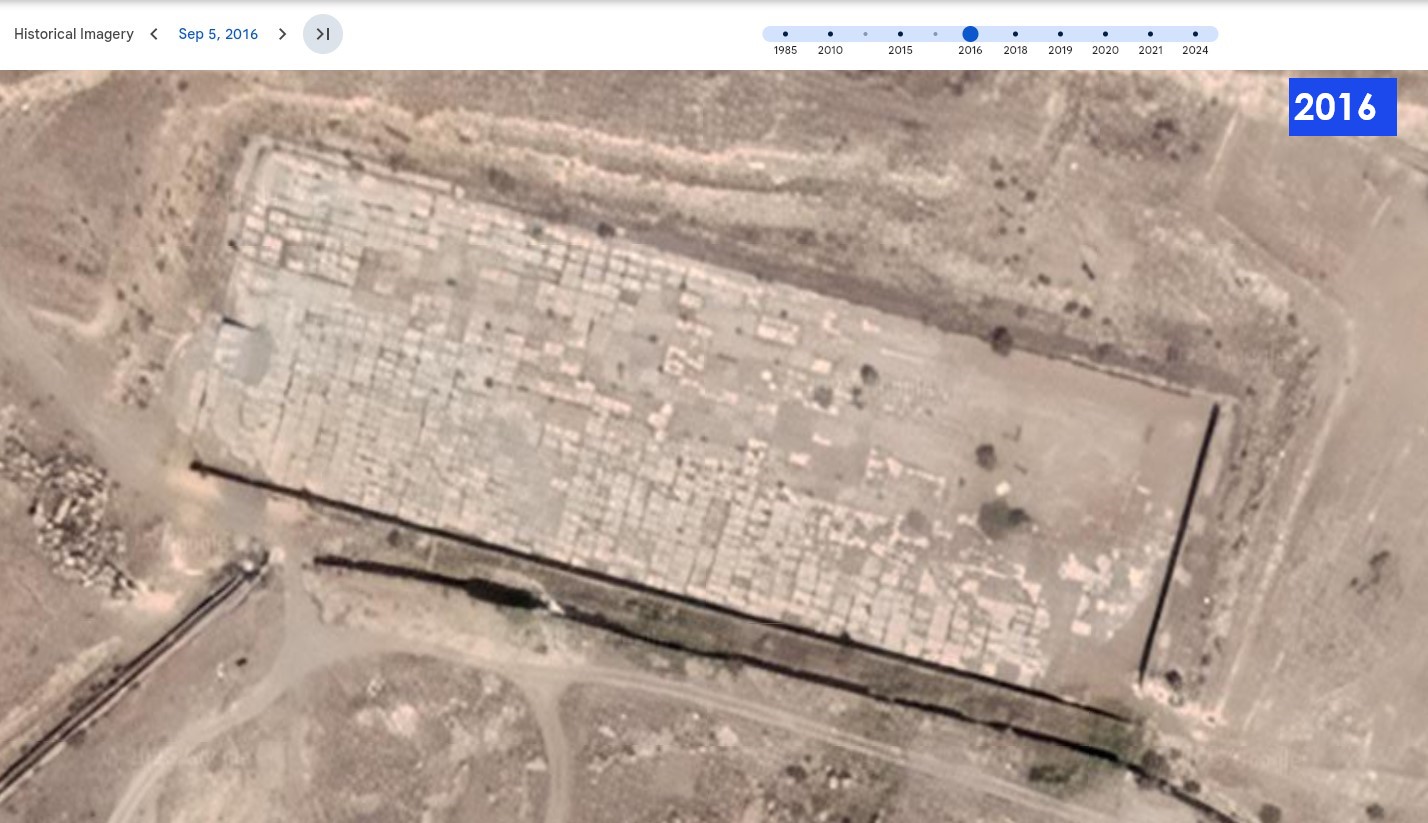The image size is (1428, 823).
Task: Select the 2015 timeline point
Action: pyautogui.click(x=900, y=34)
